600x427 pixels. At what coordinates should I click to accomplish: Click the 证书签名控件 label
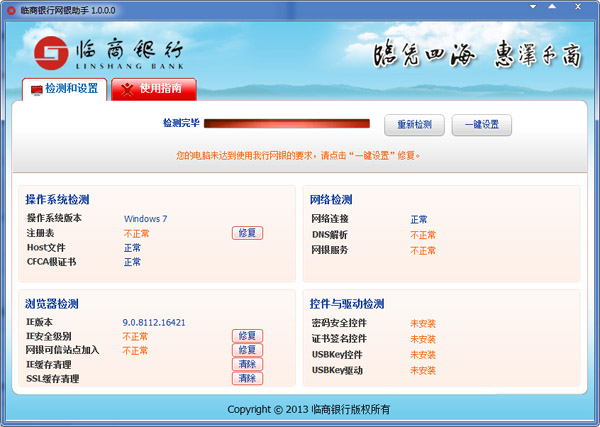click(339, 339)
